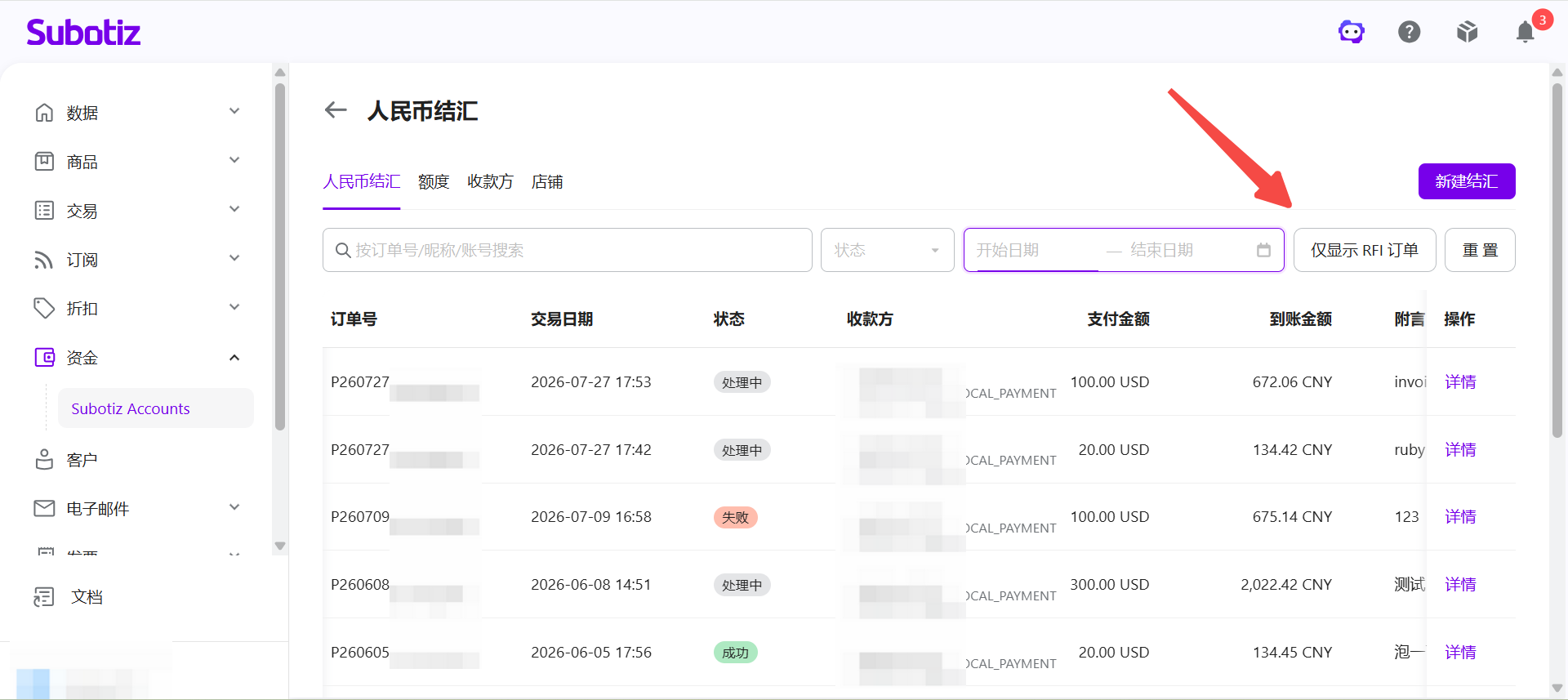
Task: Open notifications bell with badge 3
Action: tap(1526, 31)
